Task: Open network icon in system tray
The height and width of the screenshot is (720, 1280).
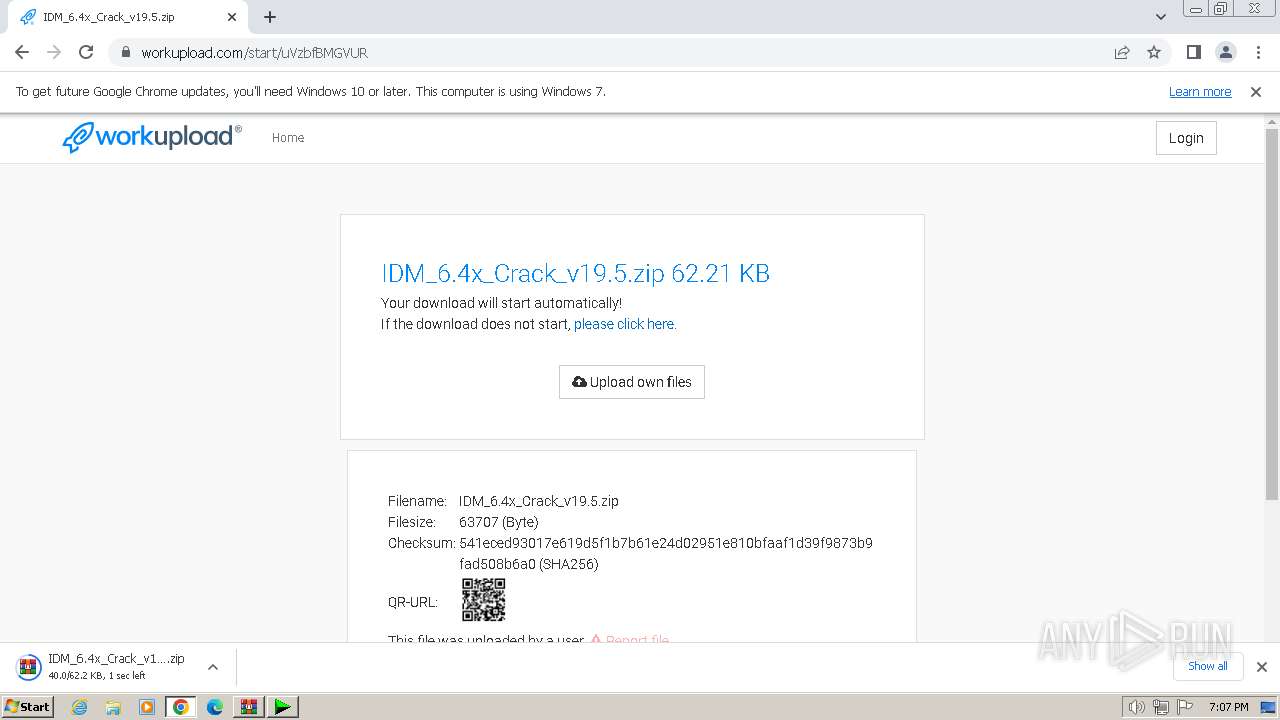Action: tap(1161, 707)
